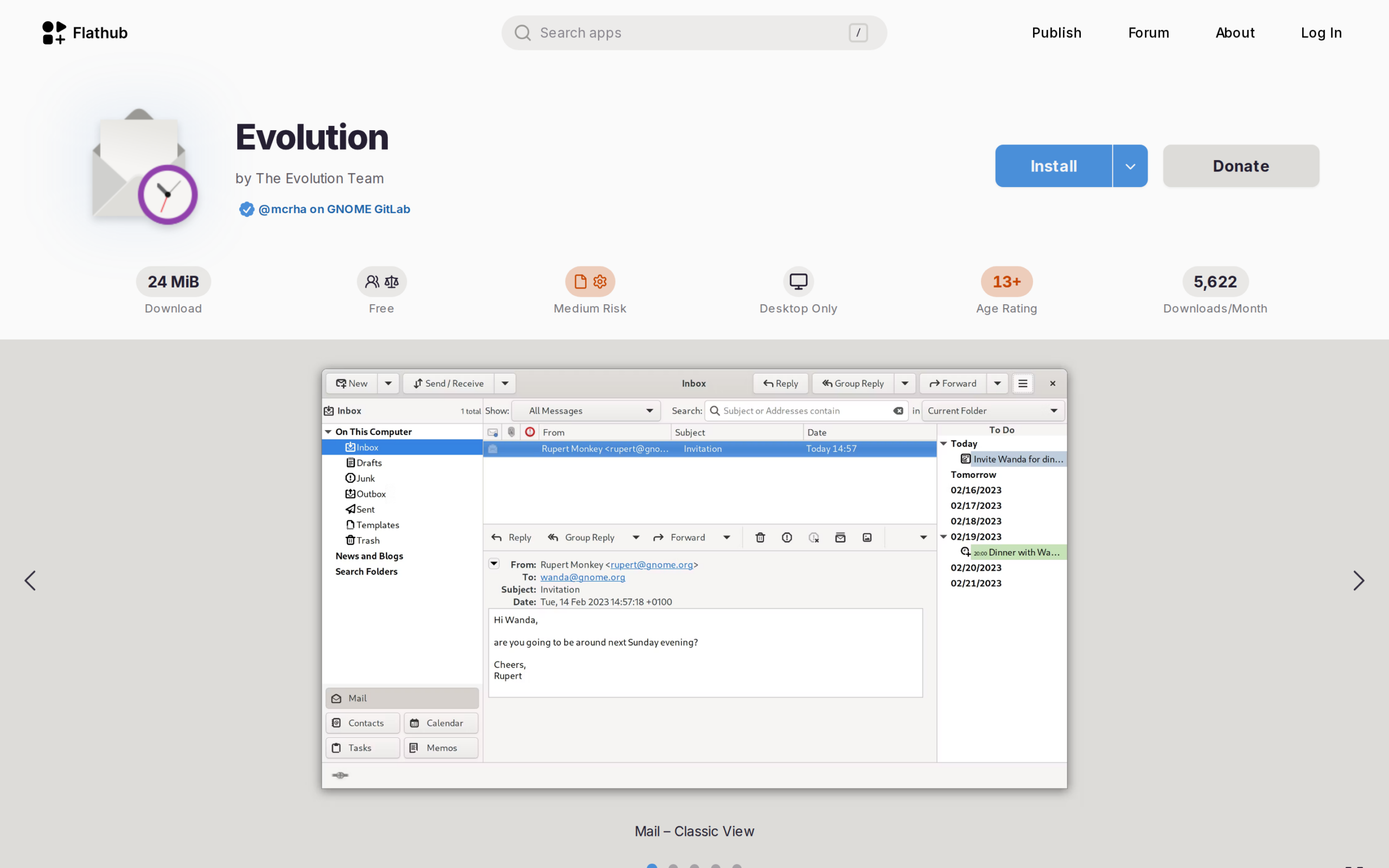Click the hamburger menu icon in the Evolution screenshot

[1022, 384]
